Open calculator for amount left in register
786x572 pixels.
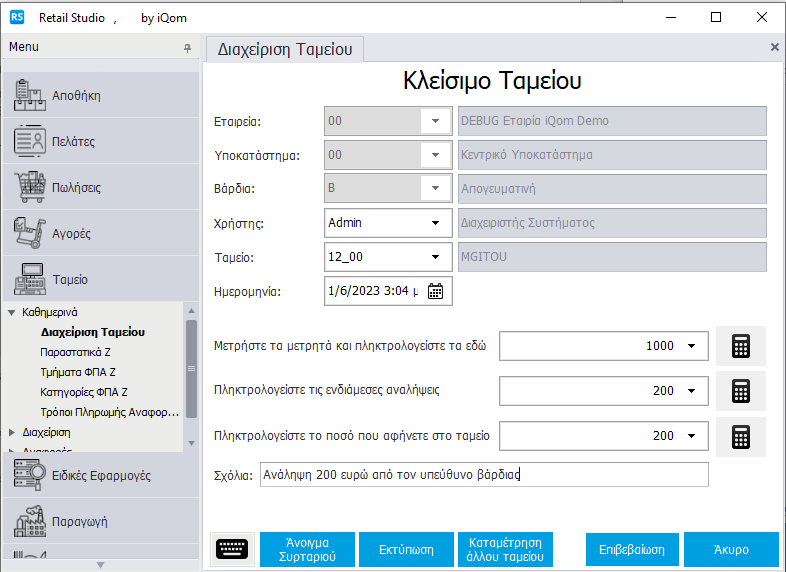coord(740,437)
